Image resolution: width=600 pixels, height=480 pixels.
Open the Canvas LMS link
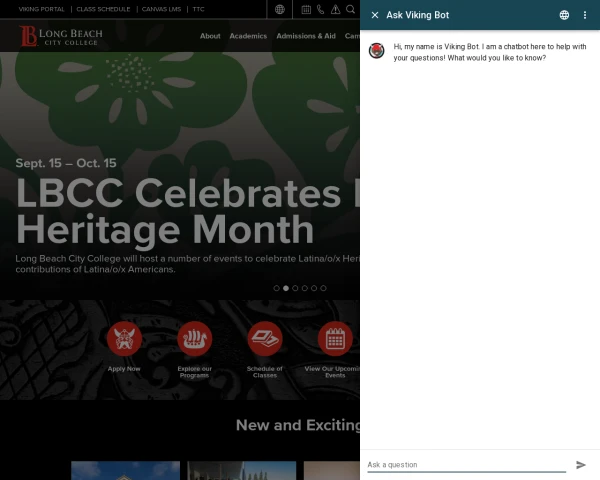tap(161, 9)
